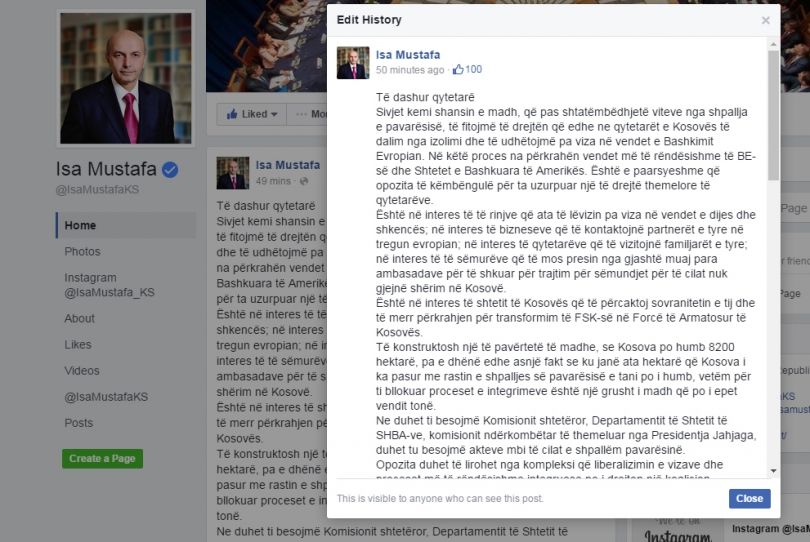
Task: Open the post author avatar in feed
Action: pos(232,173)
